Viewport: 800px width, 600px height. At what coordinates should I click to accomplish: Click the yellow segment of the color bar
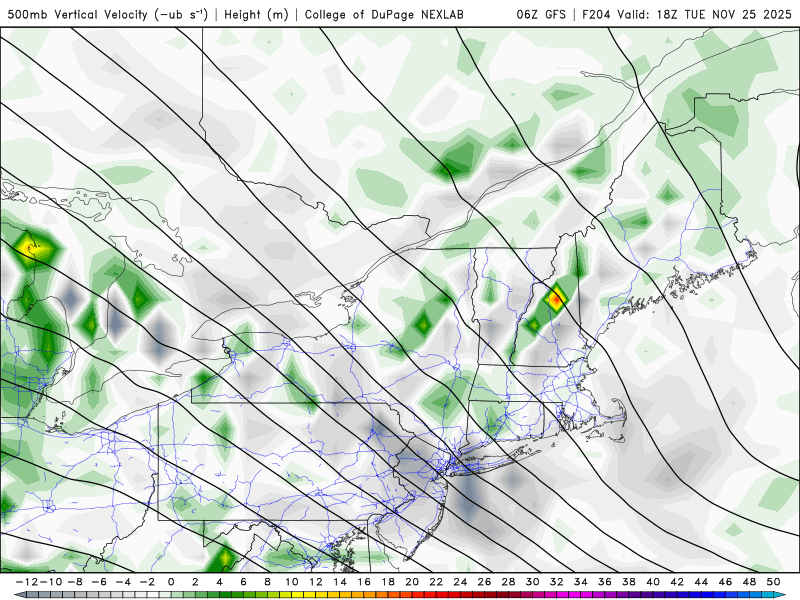(x=296, y=595)
